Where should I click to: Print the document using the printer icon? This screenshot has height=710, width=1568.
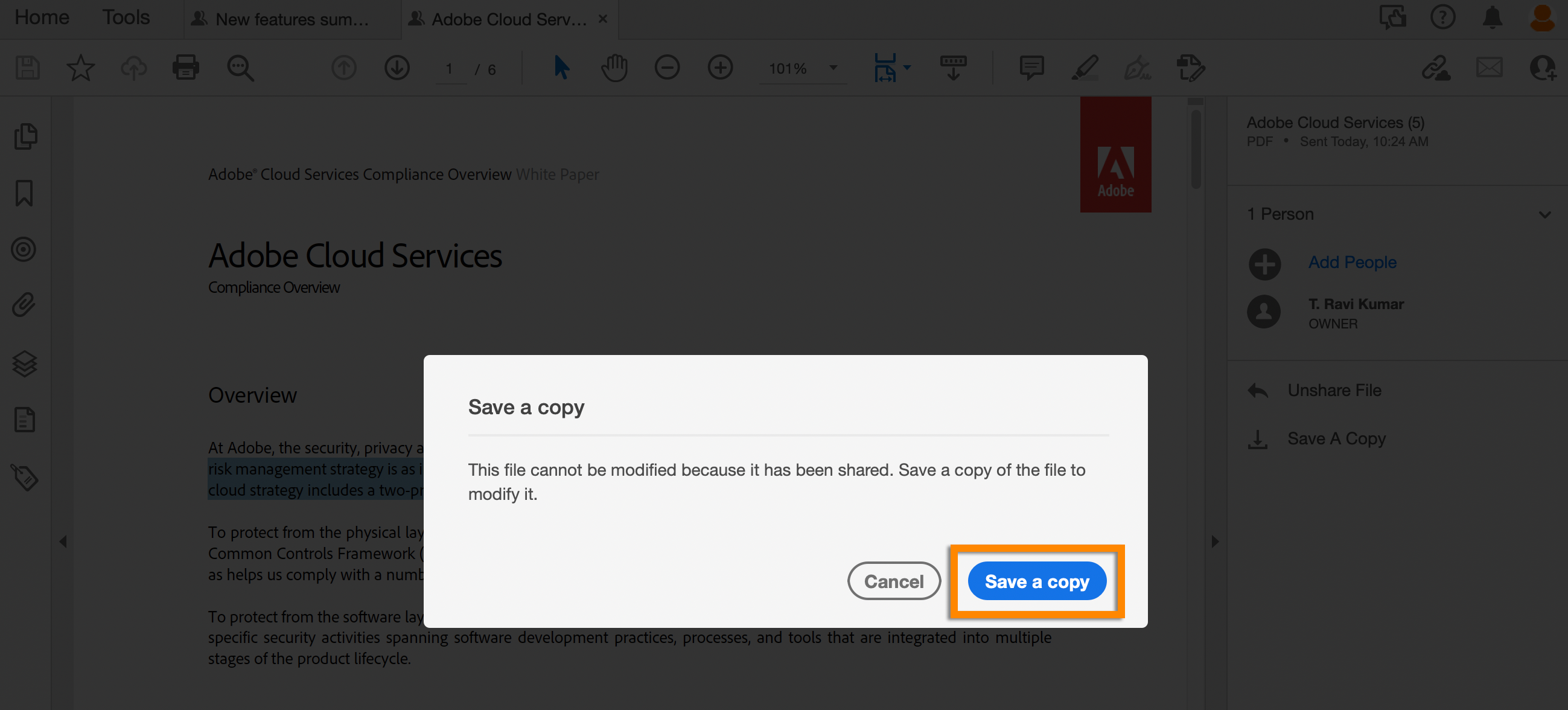click(x=186, y=68)
